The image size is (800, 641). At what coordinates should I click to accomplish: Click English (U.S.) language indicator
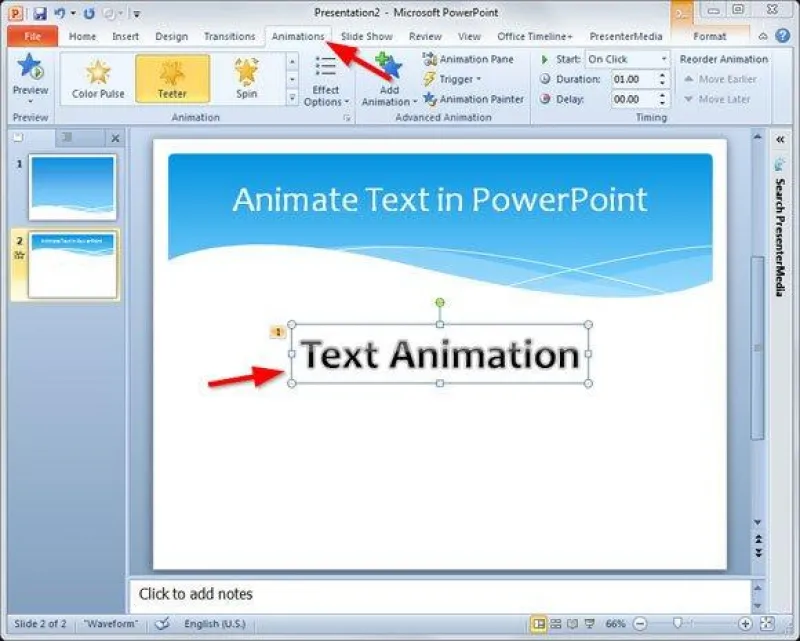(x=215, y=624)
